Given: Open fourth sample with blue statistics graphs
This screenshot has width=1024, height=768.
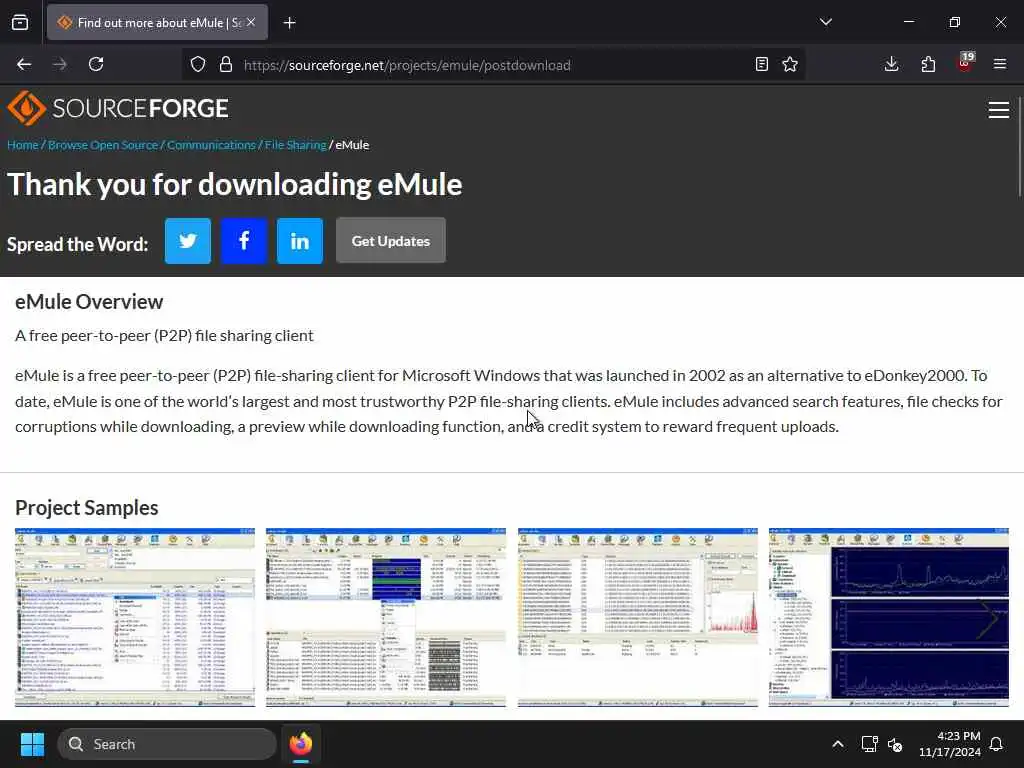Looking at the screenshot, I should (x=889, y=617).
